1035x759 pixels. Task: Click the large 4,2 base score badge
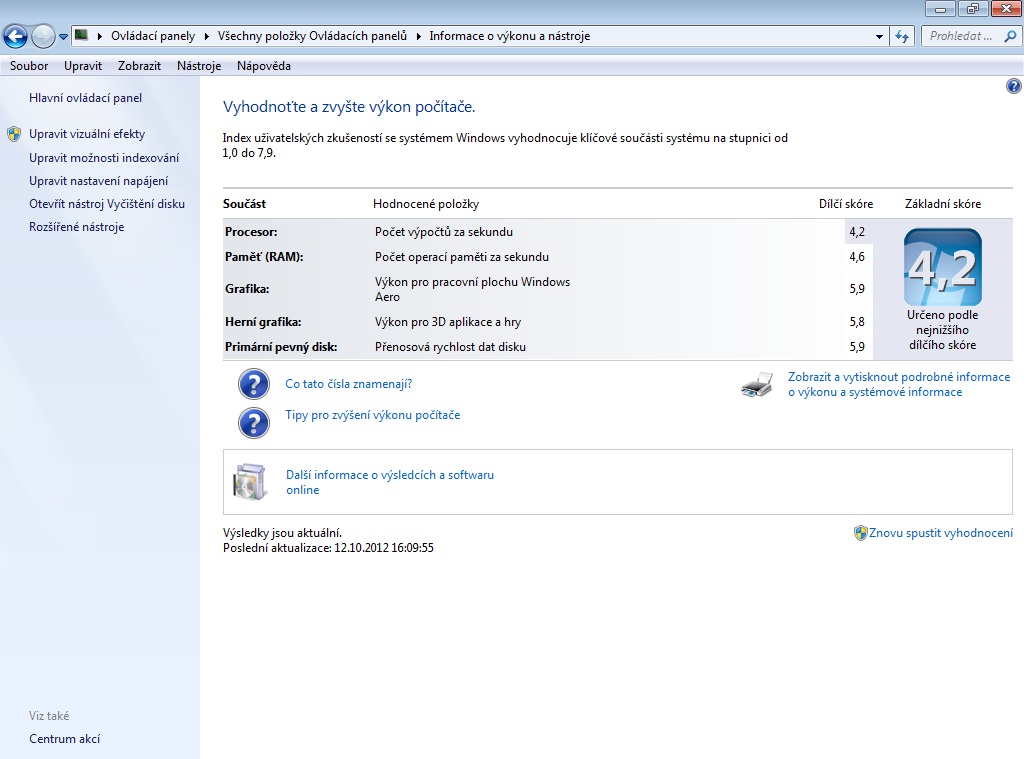click(x=943, y=267)
